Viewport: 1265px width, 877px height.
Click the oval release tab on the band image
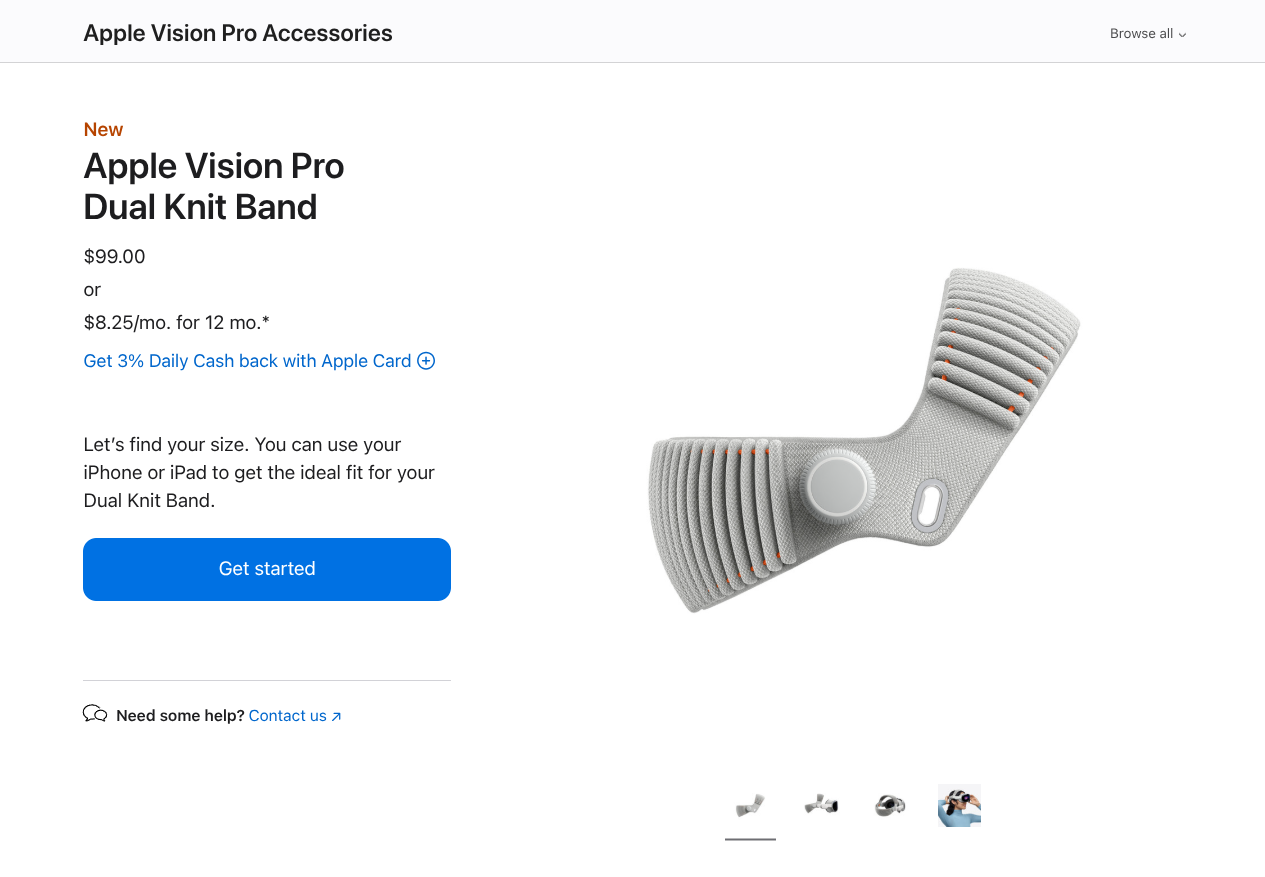[930, 506]
